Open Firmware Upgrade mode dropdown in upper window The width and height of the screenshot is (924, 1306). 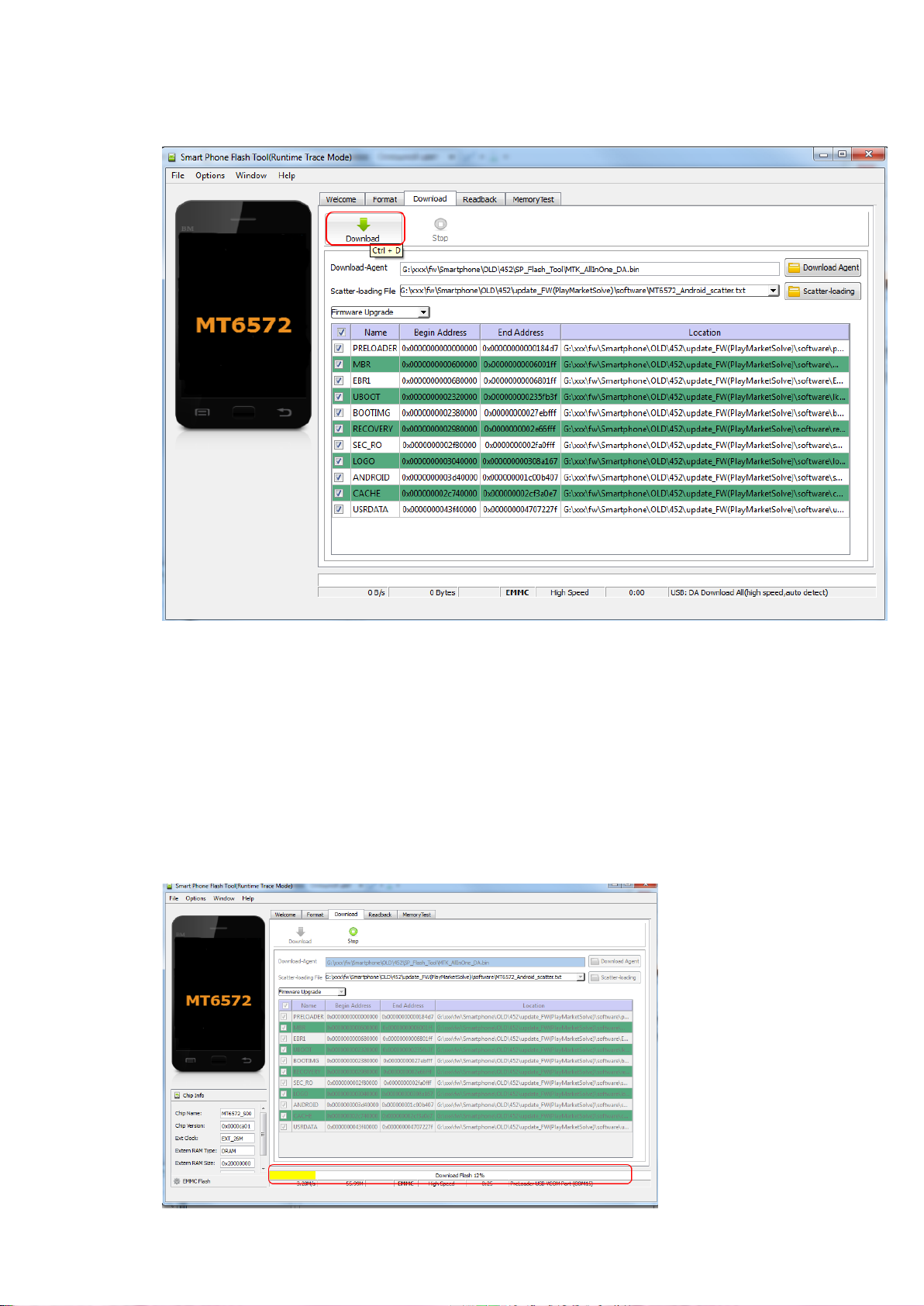(423, 312)
